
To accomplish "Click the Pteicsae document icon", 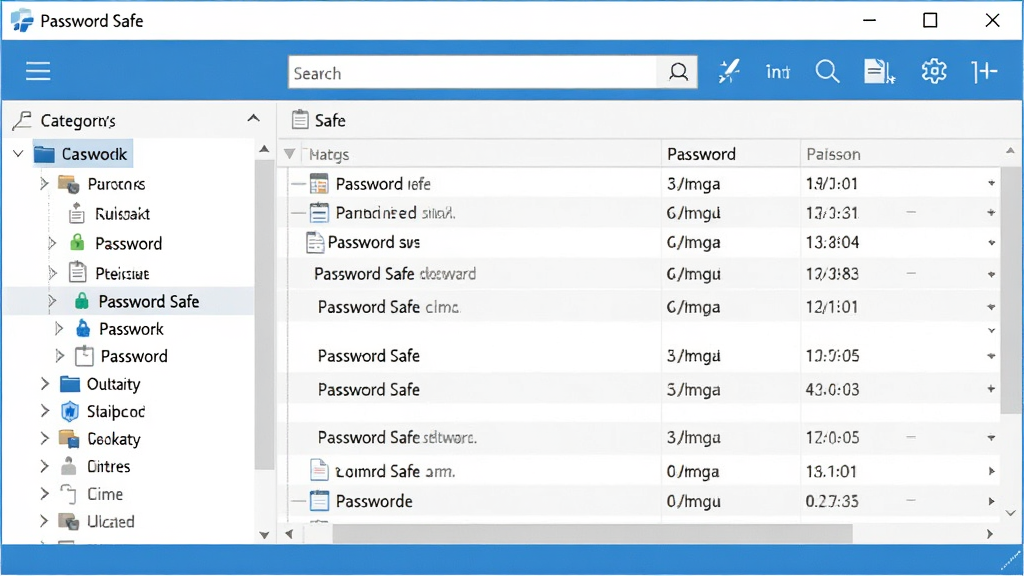I will click(77, 272).
